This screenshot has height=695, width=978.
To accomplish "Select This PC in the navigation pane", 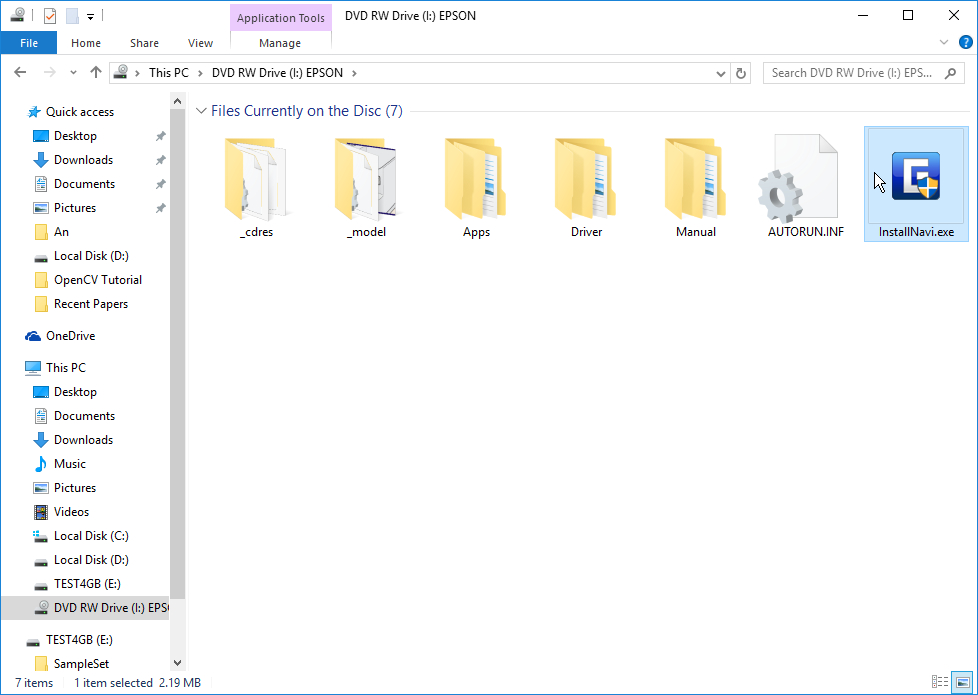I will (x=65, y=367).
